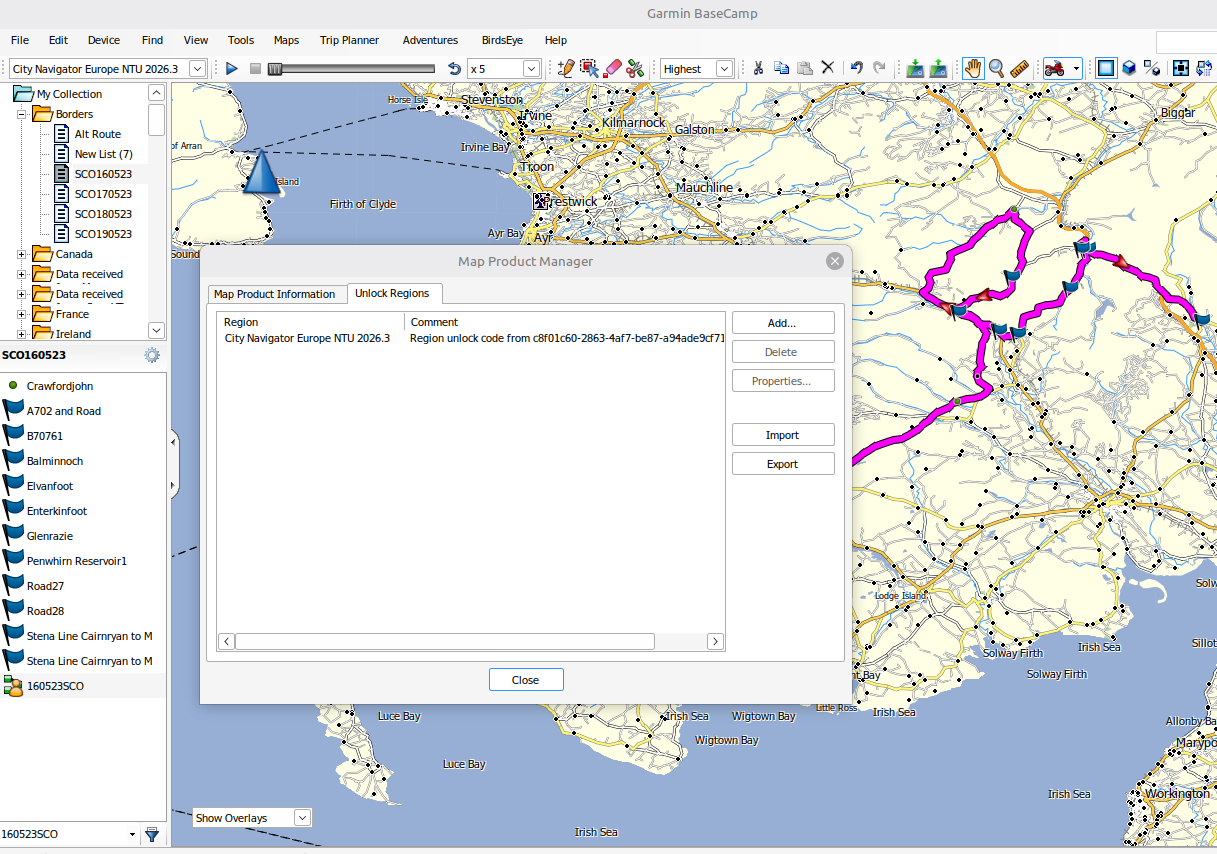Click the gear icon beside SCO160523
Image resolution: width=1217 pixels, height=854 pixels.
point(152,355)
